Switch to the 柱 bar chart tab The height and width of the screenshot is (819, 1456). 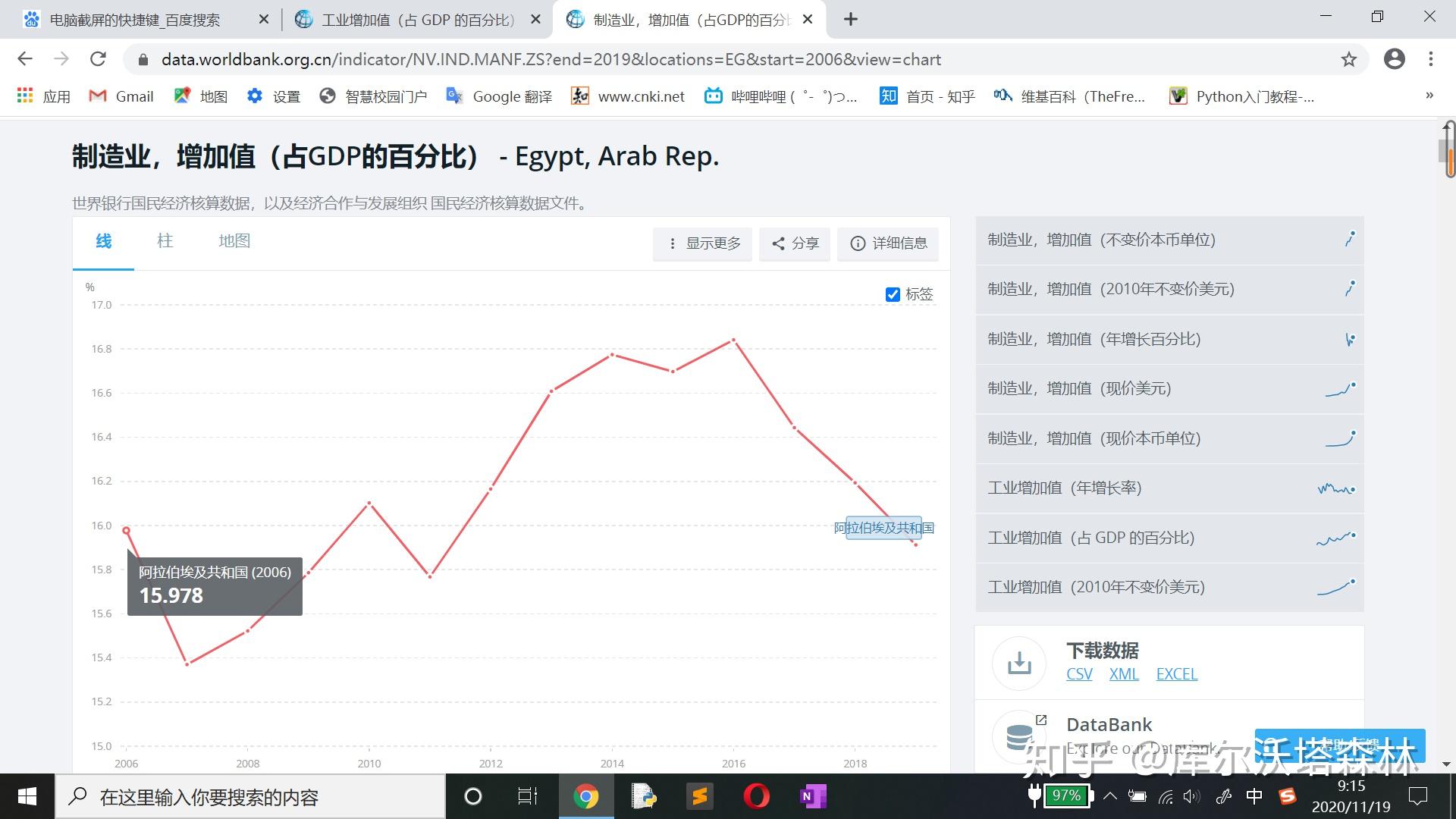click(x=165, y=241)
